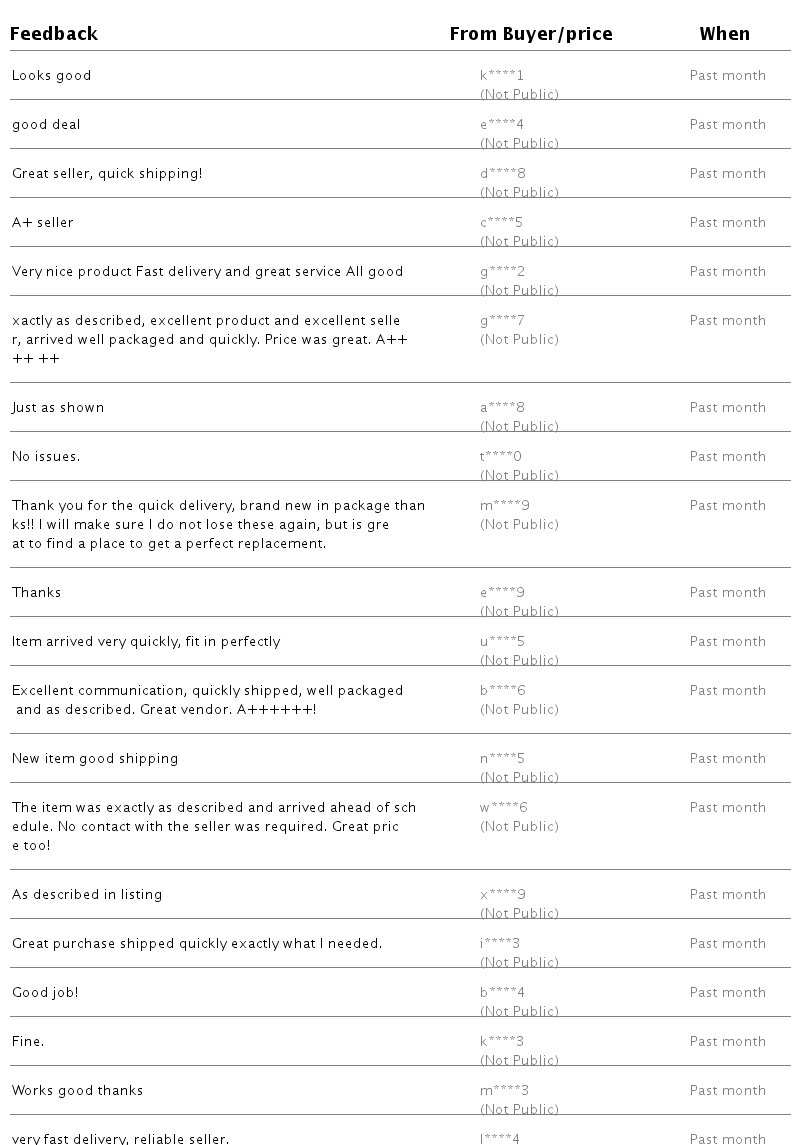Open buyer b****6 profile
Viewport: 800px width, 1145px height.
502,690
